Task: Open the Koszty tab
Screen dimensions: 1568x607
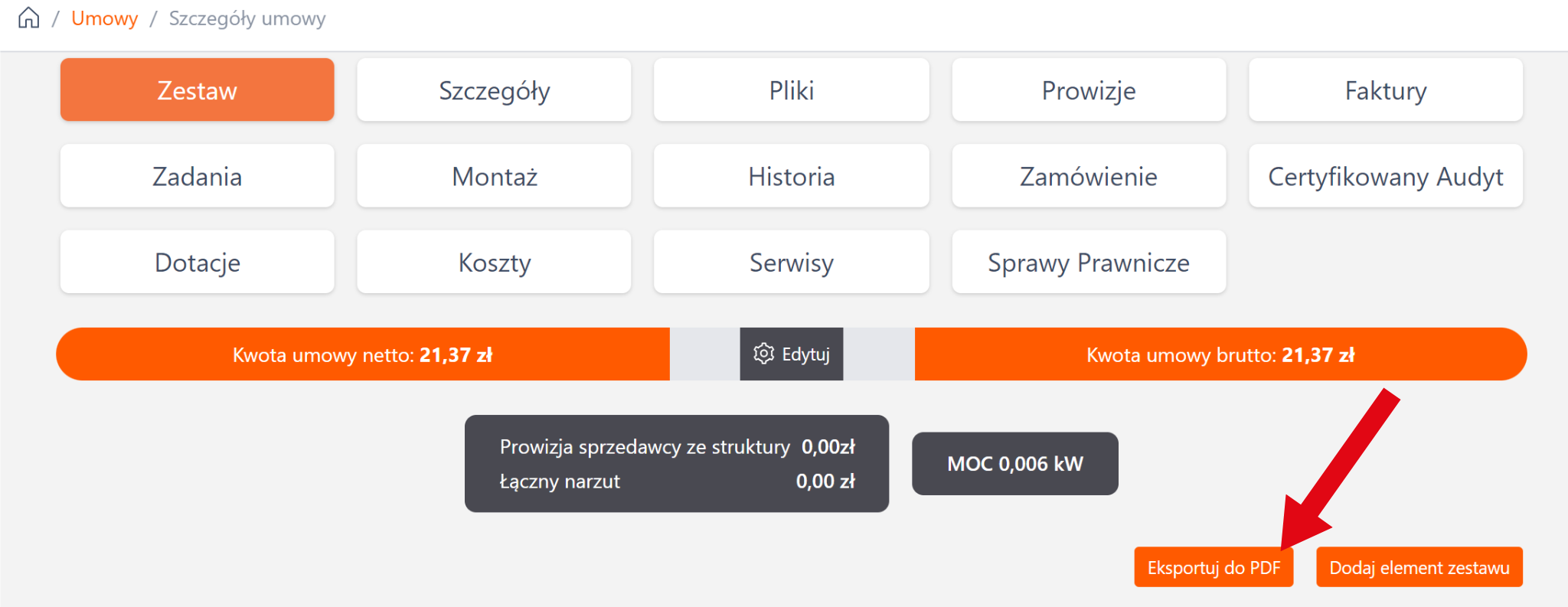Action: click(494, 262)
